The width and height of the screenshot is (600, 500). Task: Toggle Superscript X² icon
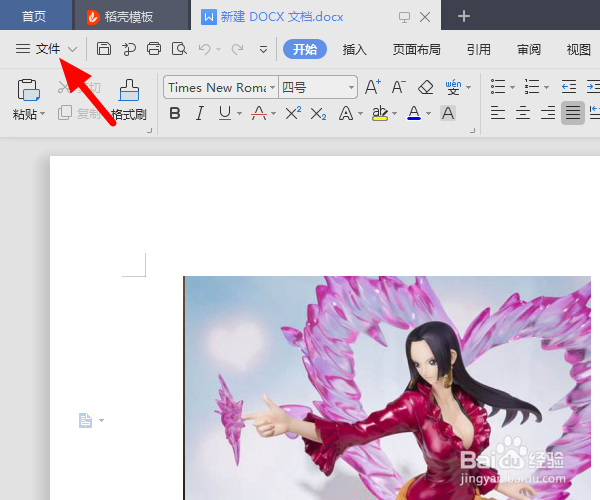(293, 113)
